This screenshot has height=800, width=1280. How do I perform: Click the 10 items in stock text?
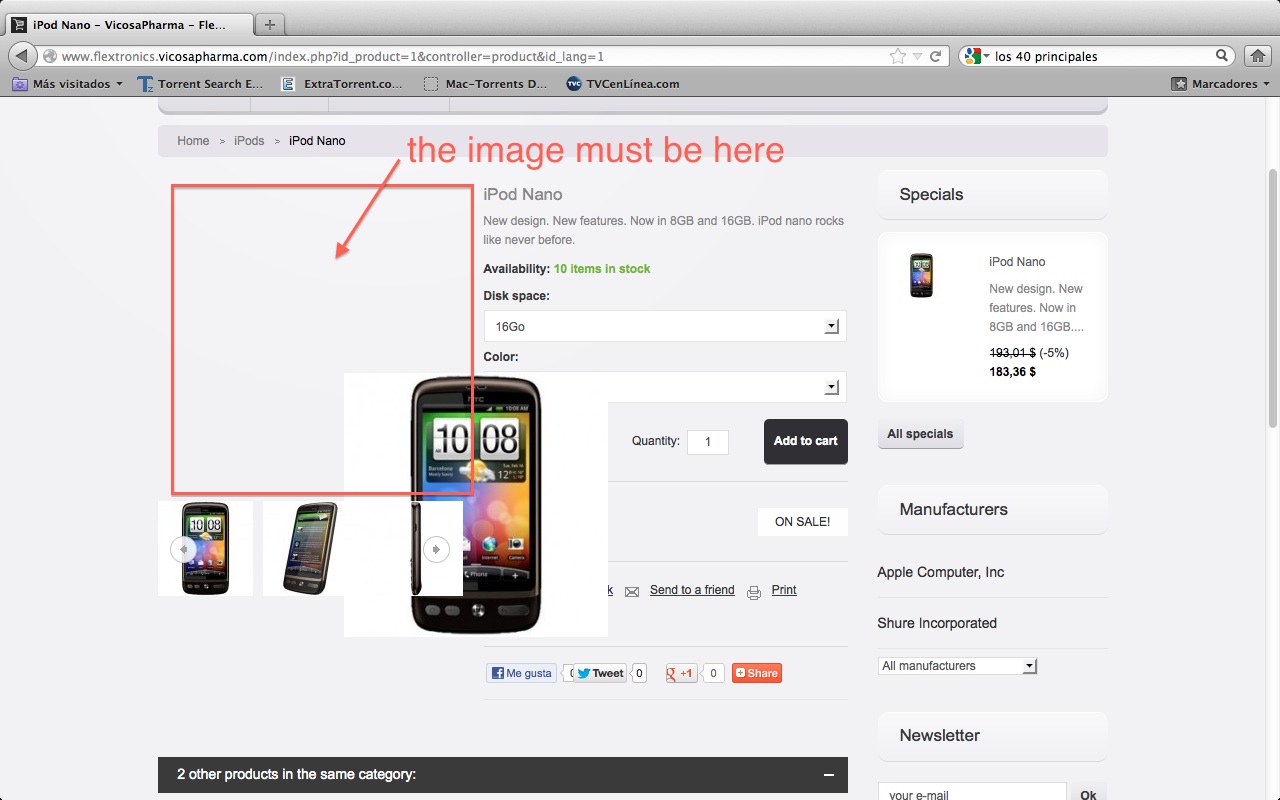click(602, 269)
